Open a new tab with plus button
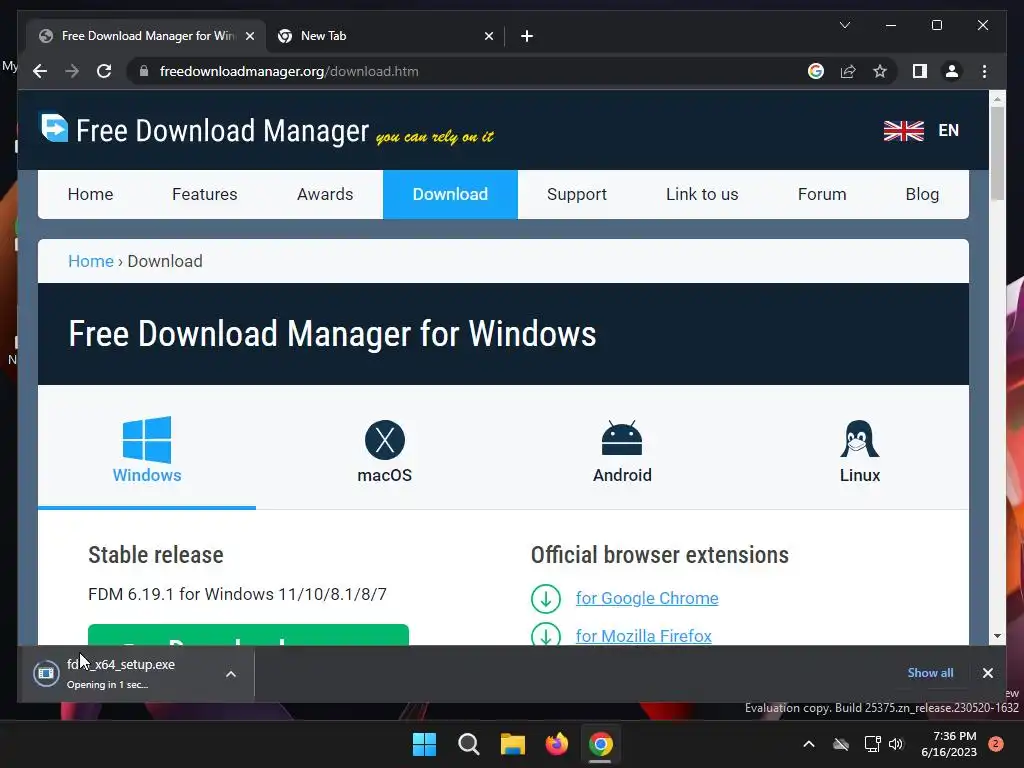Viewport: 1024px width, 768px height. point(527,36)
